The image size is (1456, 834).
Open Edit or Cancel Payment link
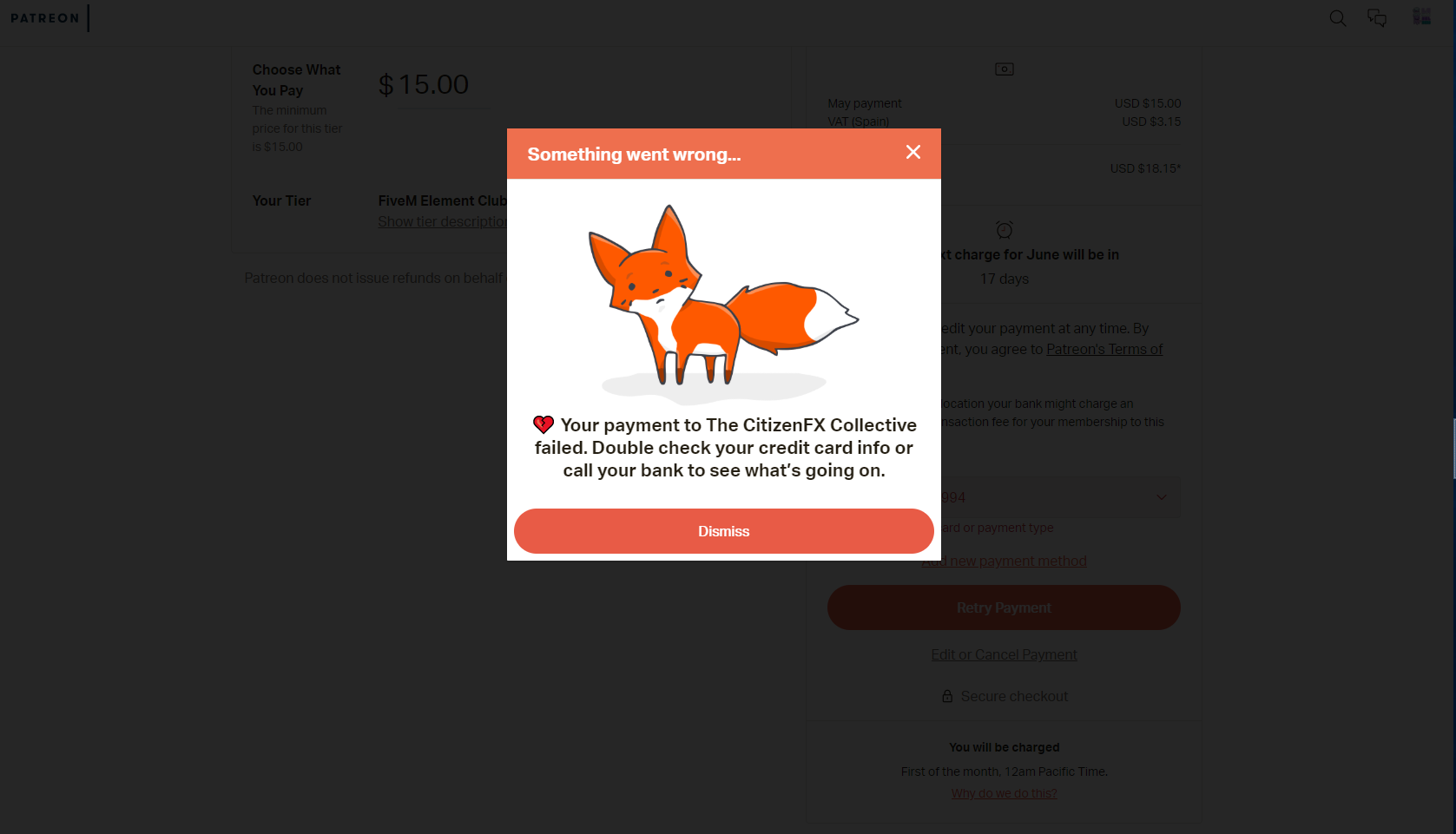[1004, 655]
